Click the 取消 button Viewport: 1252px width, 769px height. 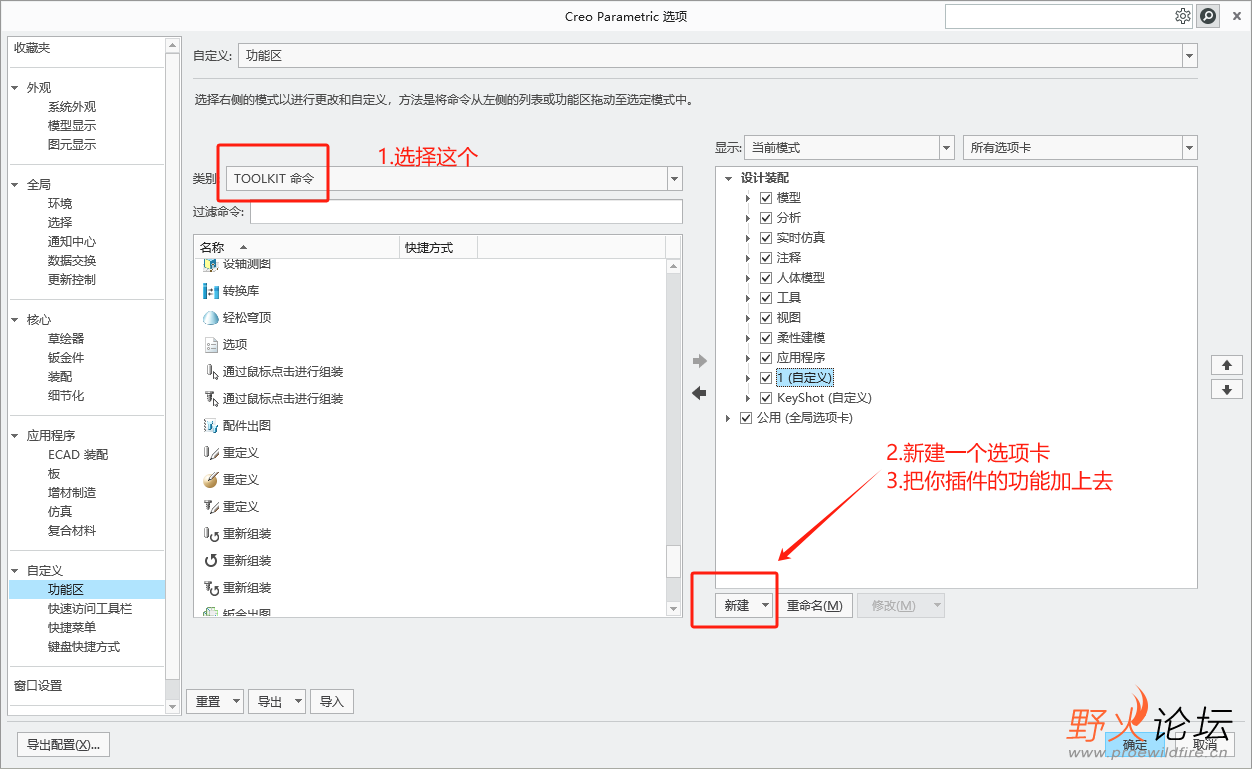coord(1204,745)
